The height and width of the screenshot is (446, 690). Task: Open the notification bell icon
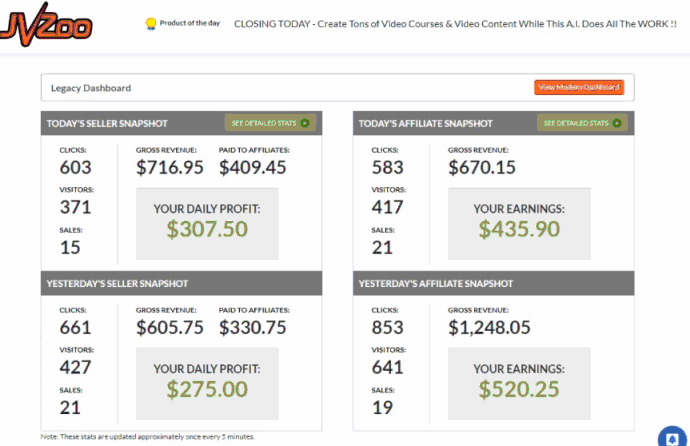point(672,438)
